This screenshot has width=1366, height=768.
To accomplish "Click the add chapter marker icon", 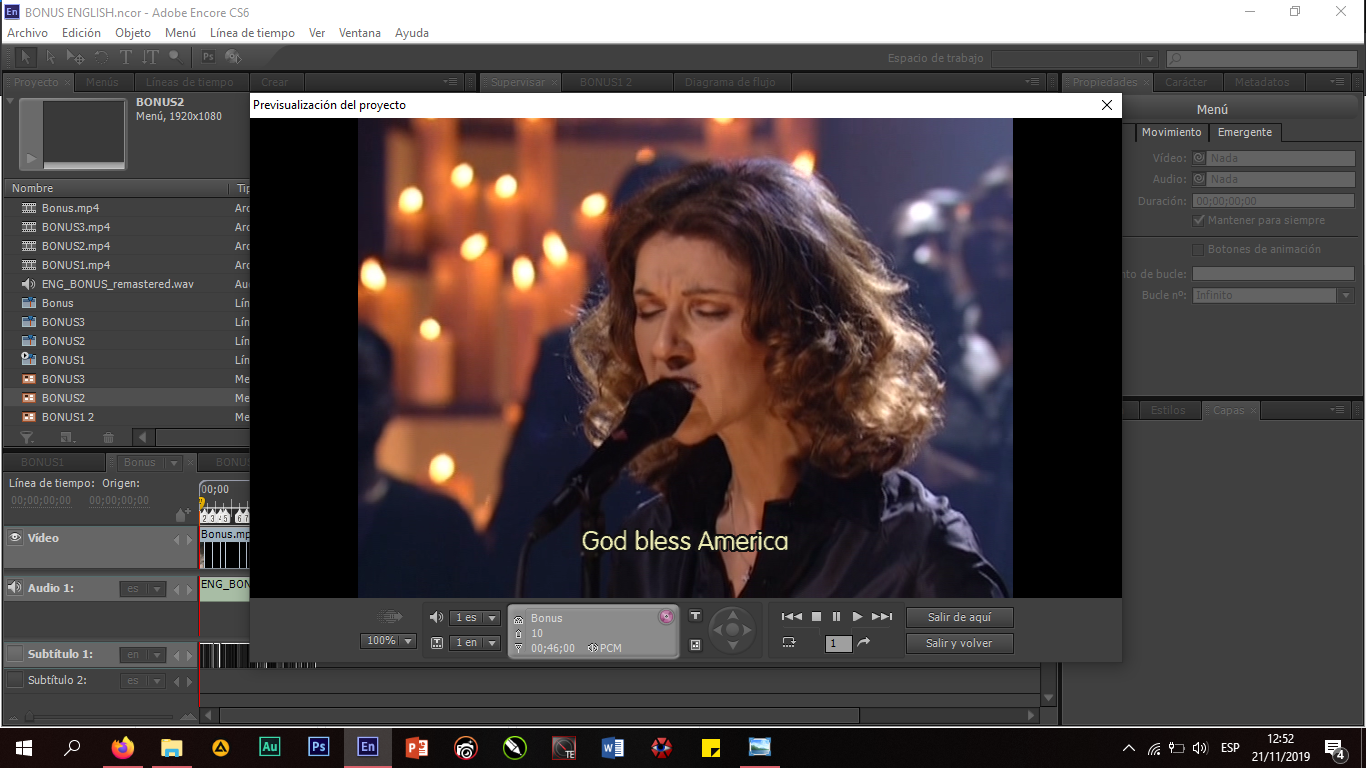I will pos(182,514).
